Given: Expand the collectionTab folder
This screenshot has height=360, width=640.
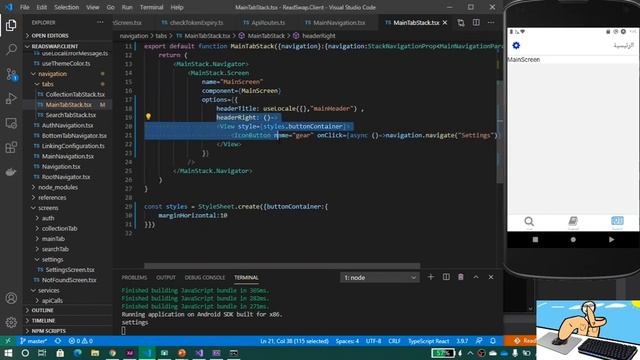Looking at the screenshot, I should point(67,229).
